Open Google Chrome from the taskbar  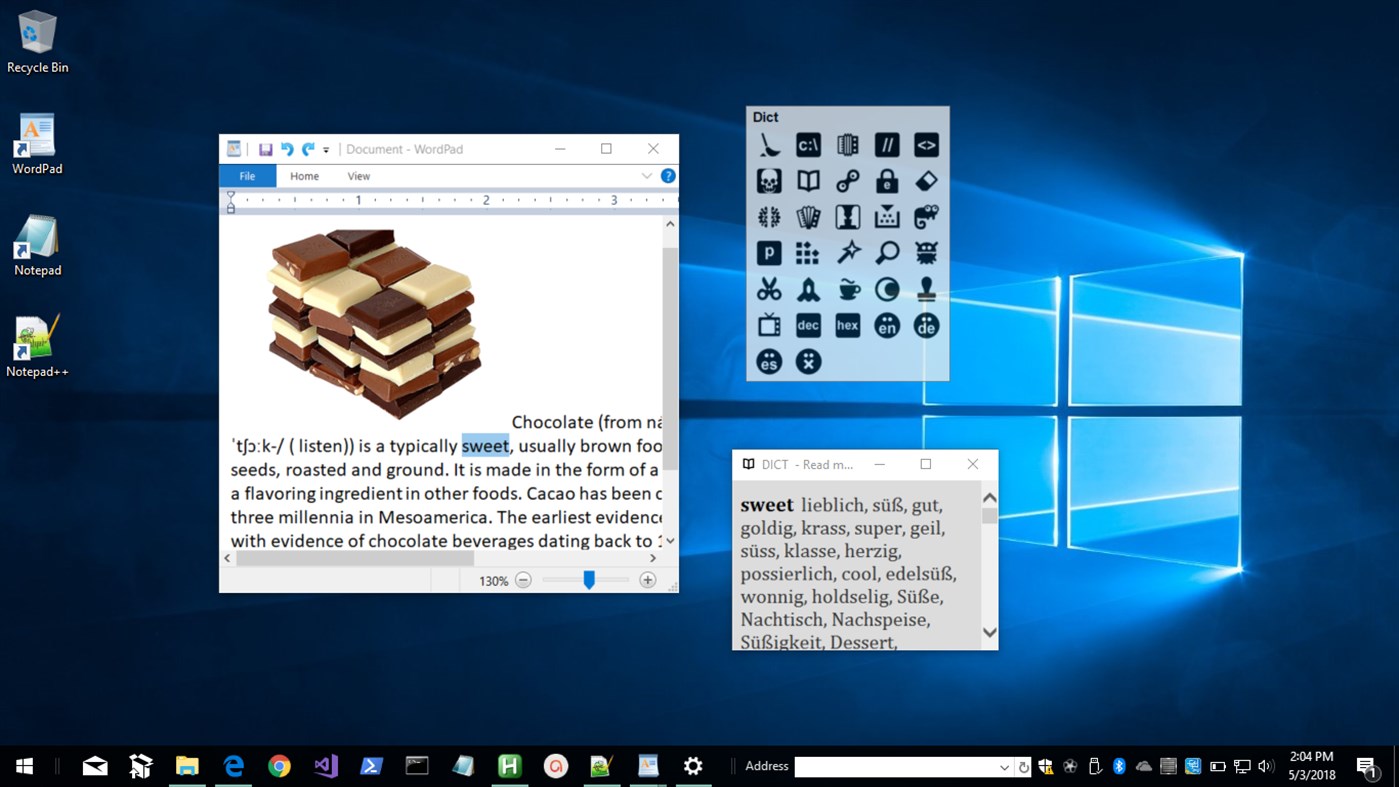tap(279, 766)
